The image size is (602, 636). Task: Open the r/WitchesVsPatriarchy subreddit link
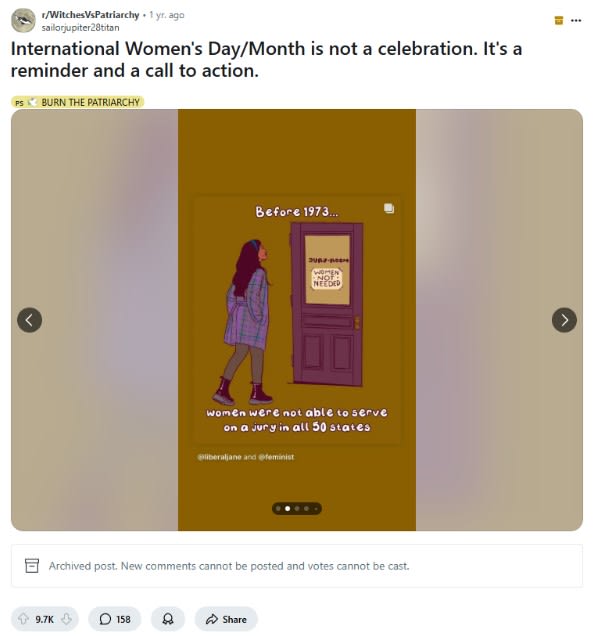click(x=91, y=15)
